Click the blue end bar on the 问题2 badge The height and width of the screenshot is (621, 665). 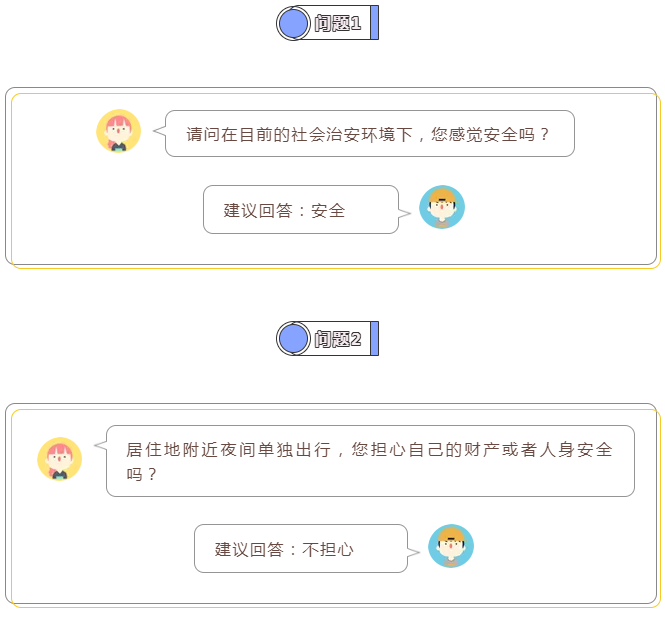click(374, 338)
